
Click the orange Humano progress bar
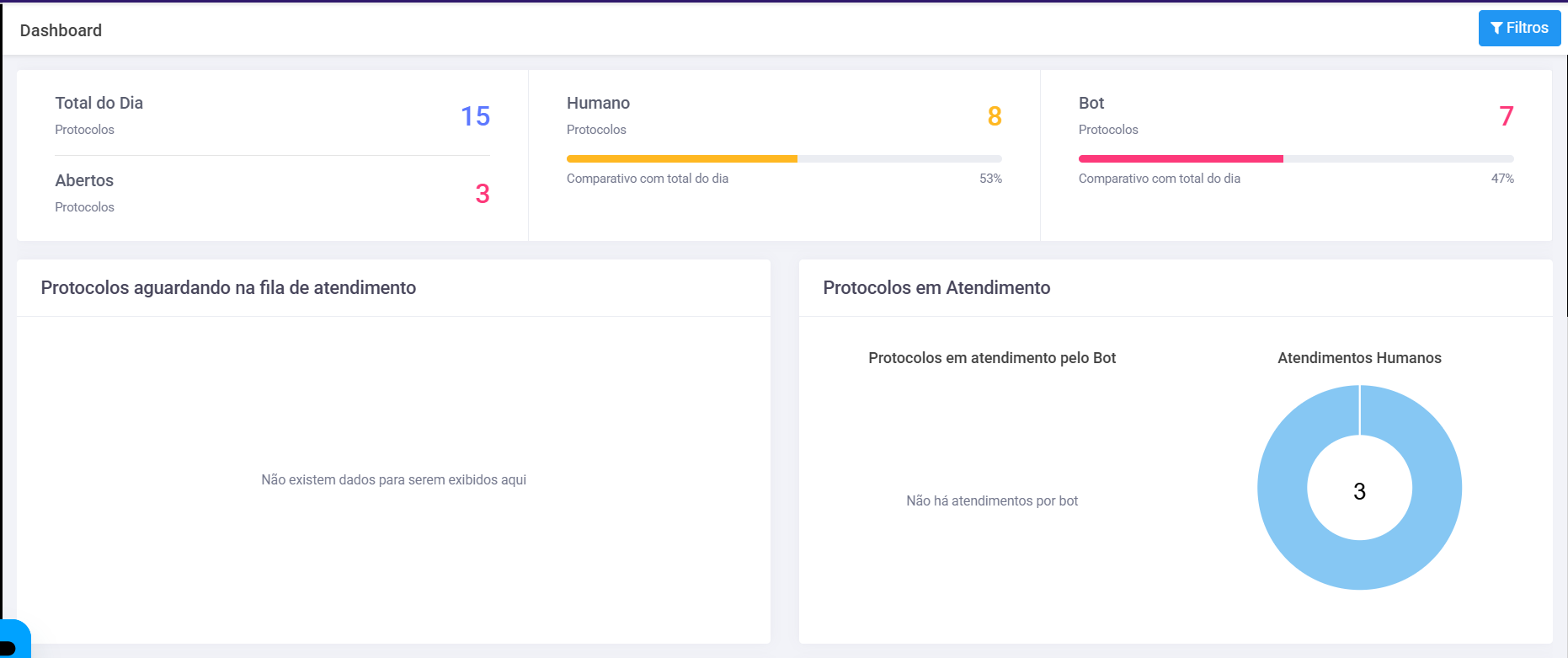(682, 158)
